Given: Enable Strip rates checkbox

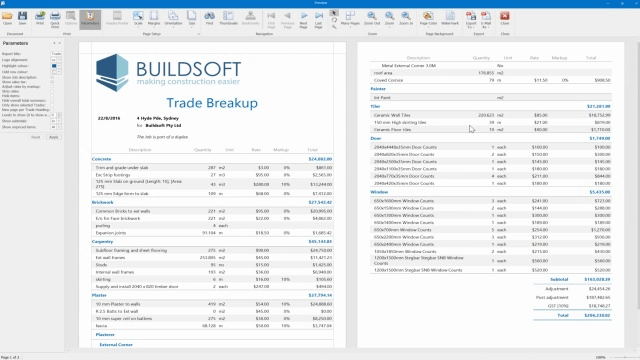Looking at the screenshot, I should (x=52, y=91).
